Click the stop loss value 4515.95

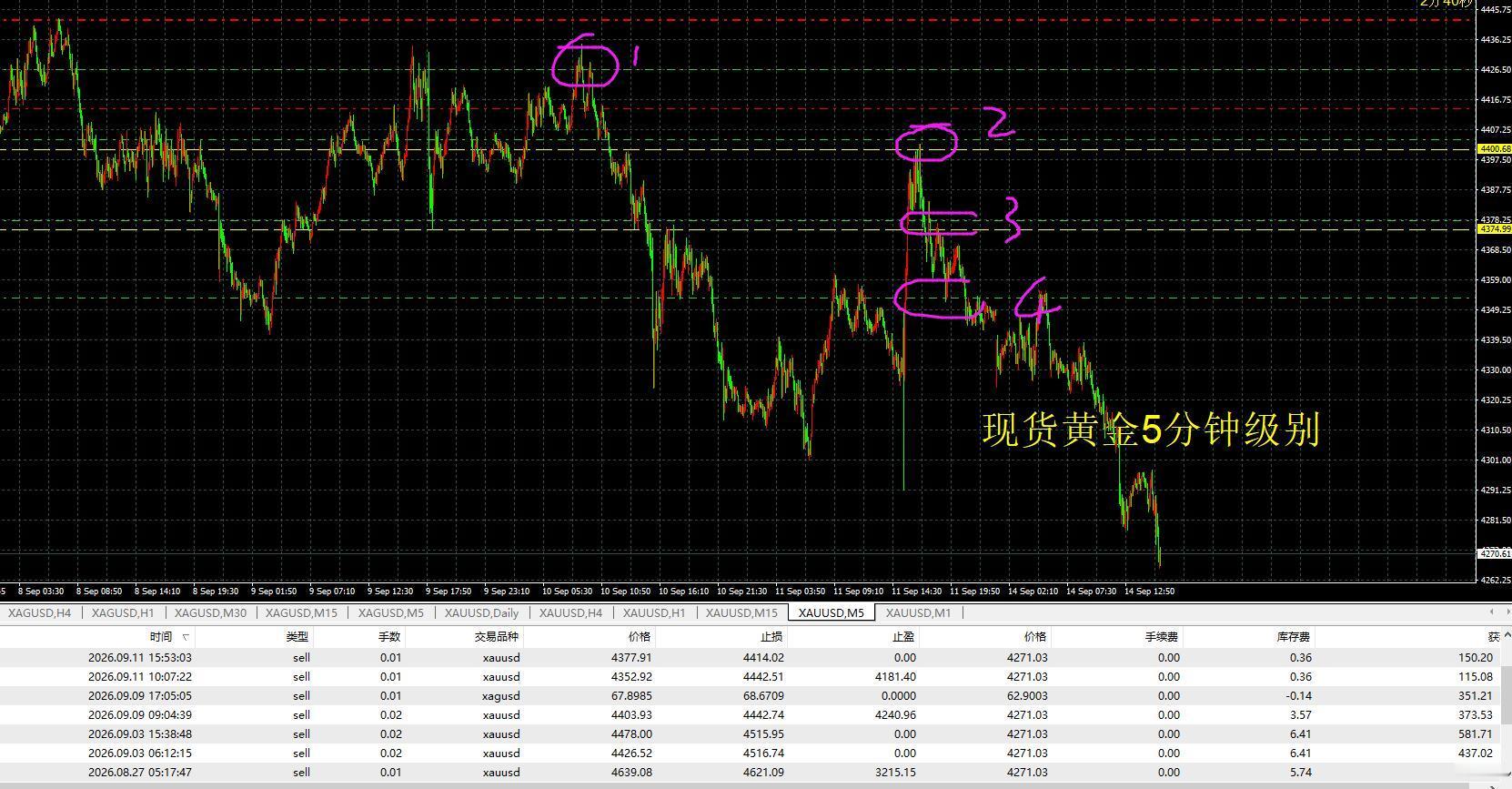click(x=763, y=733)
